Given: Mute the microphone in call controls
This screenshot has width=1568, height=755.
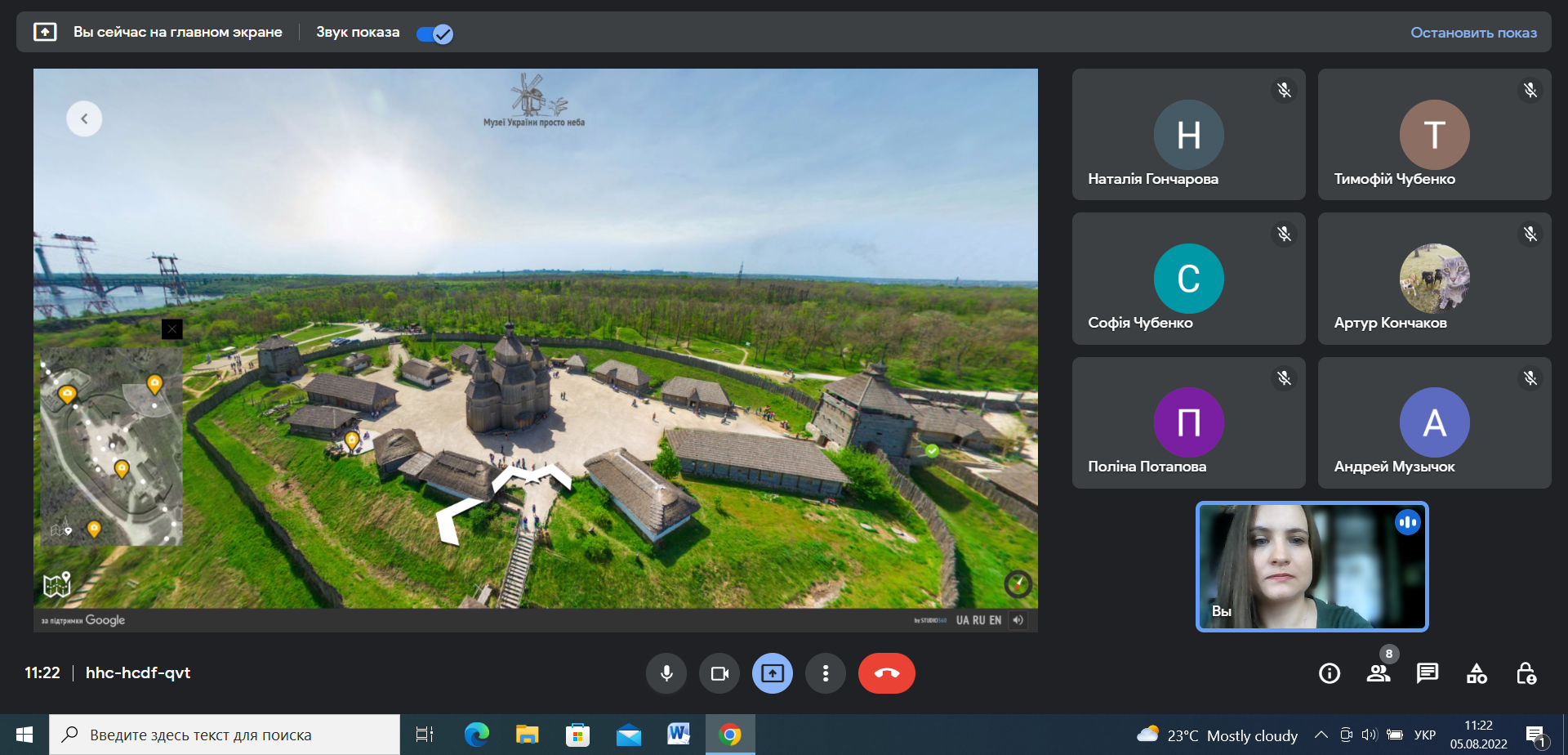Looking at the screenshot, I should pyautogui.click(x=666, y=673).
